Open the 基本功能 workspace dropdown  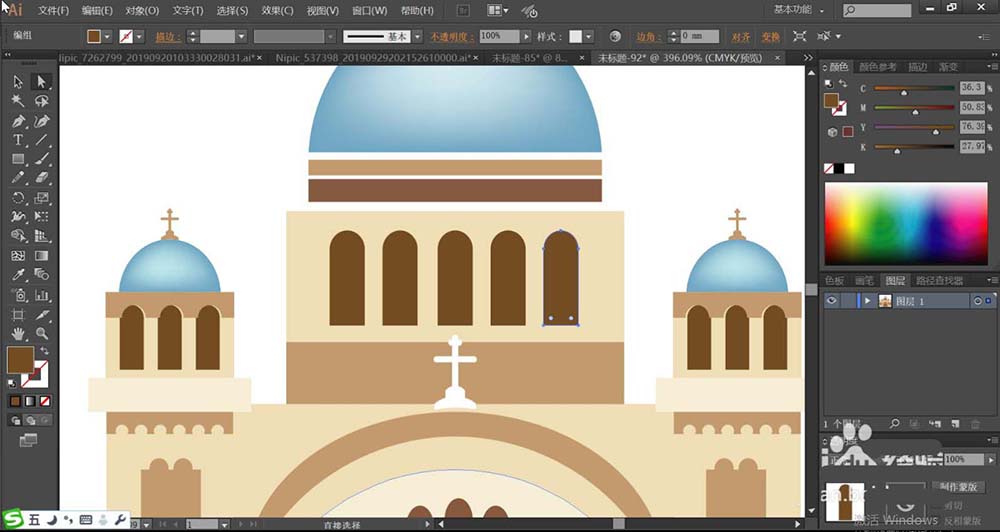click(x=800, y=10)
